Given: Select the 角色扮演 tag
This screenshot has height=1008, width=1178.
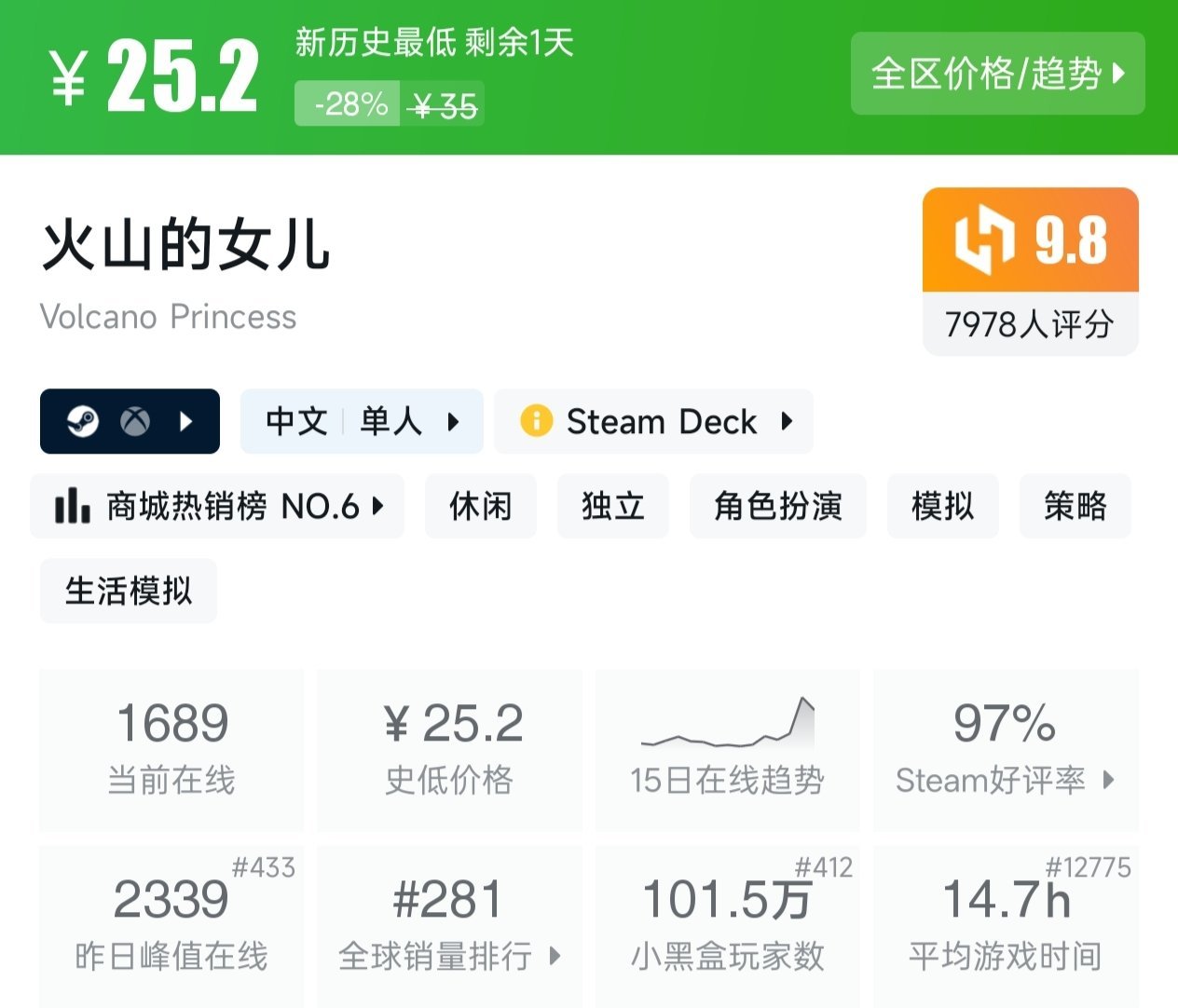Looking at the screenshot, I should click(777, 506).
